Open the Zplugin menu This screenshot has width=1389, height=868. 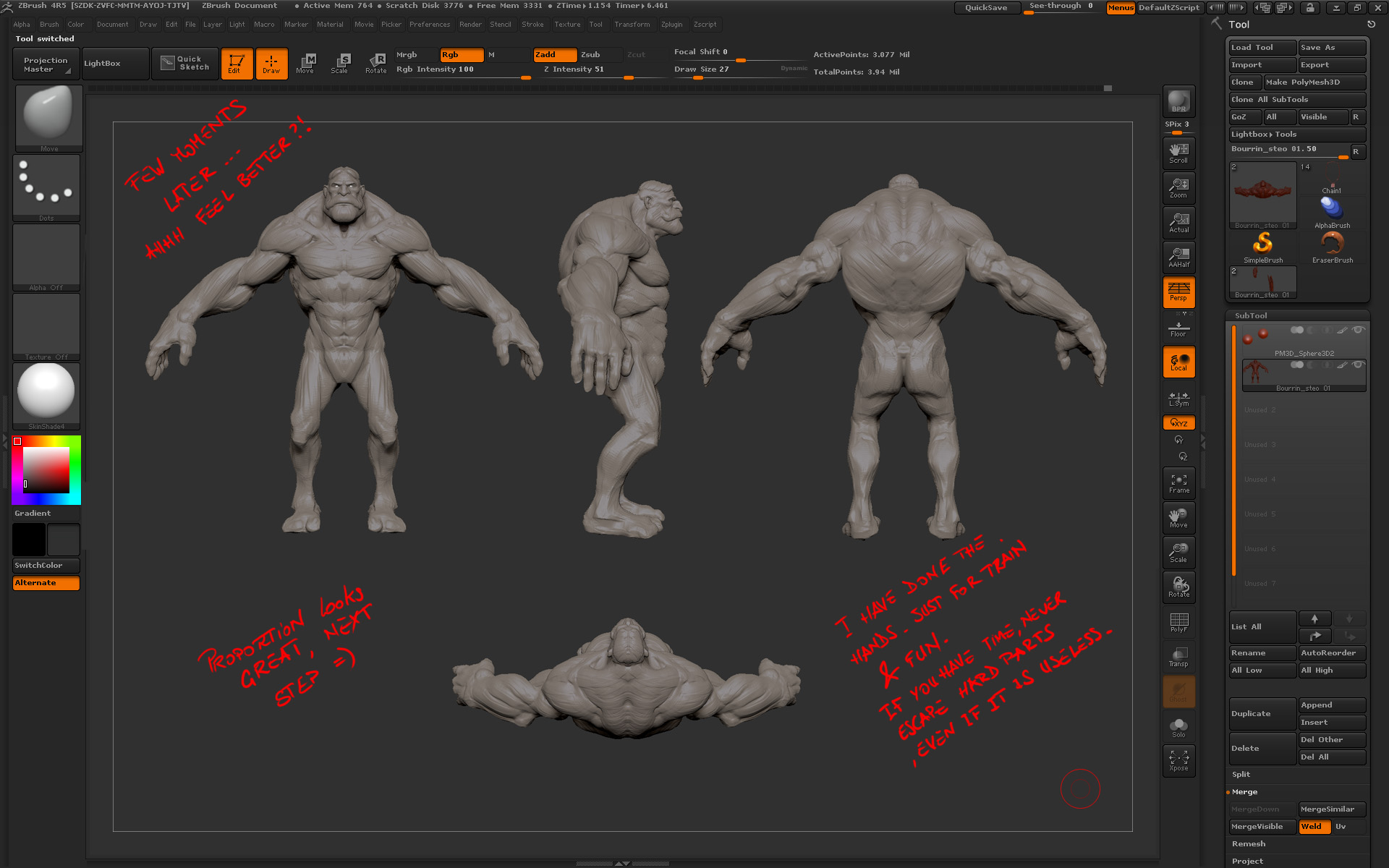pos(671,25)
